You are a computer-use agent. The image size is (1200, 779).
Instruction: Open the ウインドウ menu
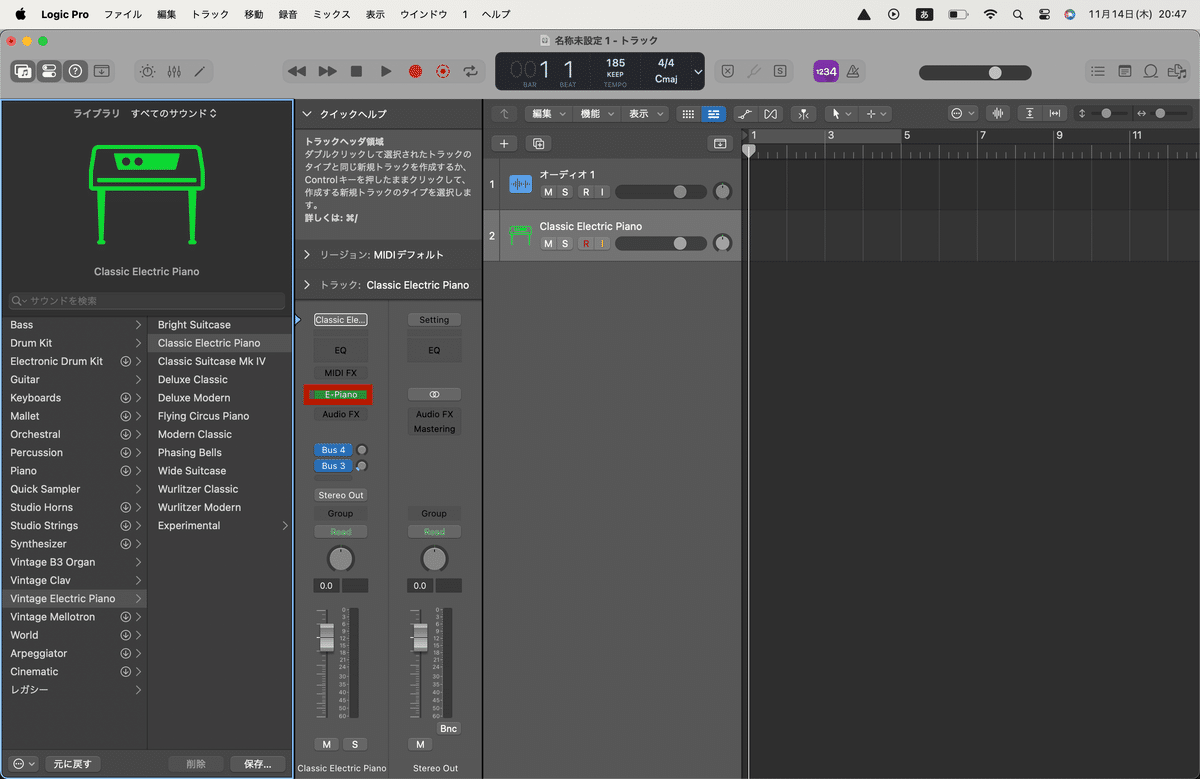tap(423, 14)
